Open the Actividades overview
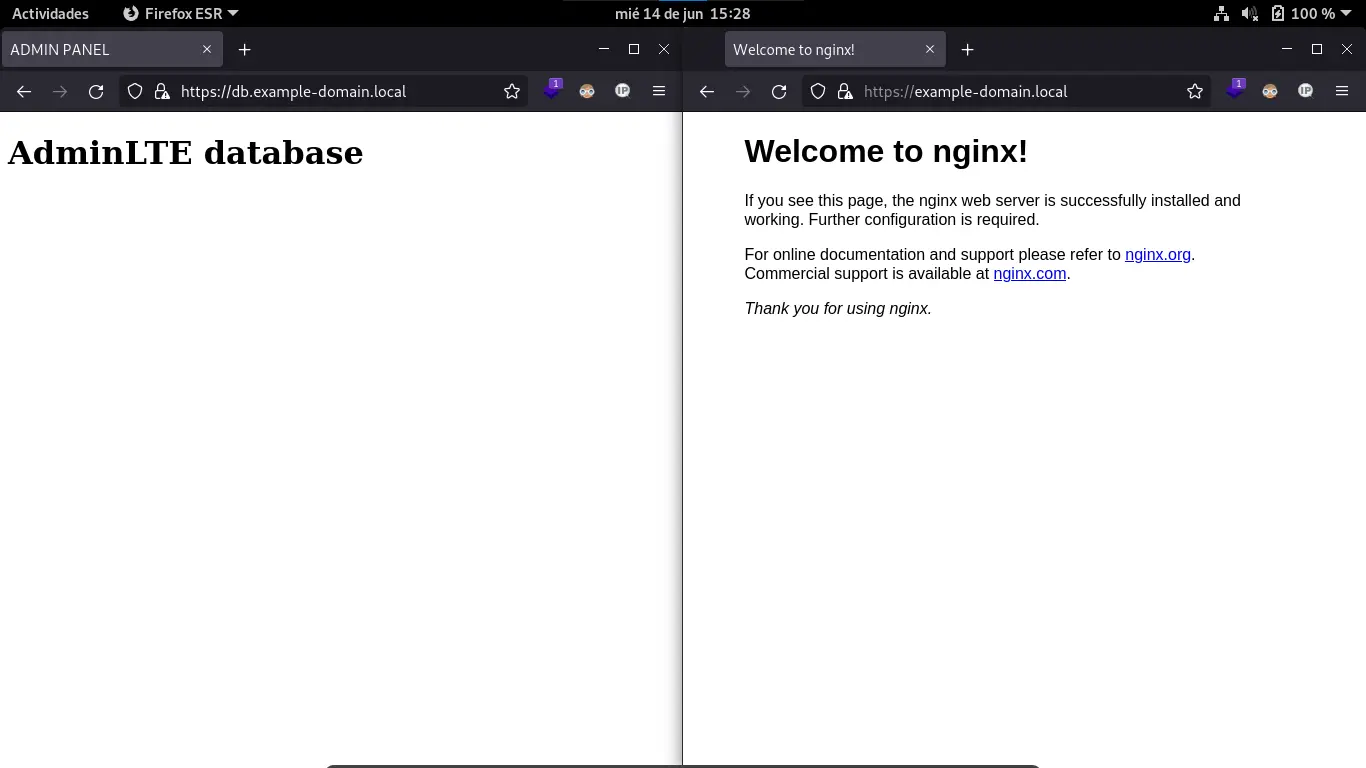This screenshot has height=768, width=1366. (50, 13)
